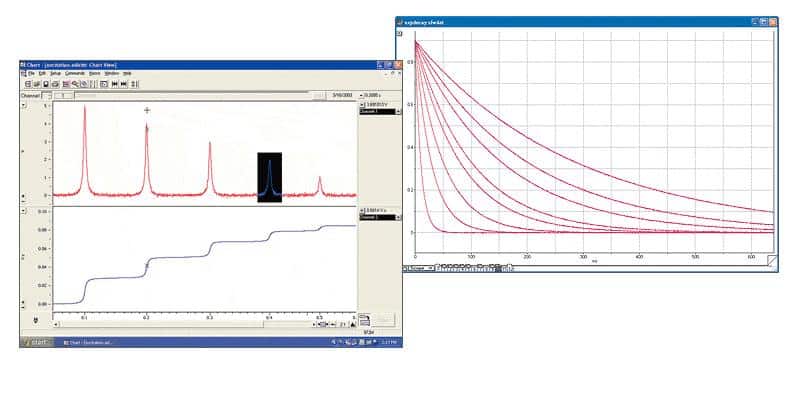Screen dimensions: 800x400
Task: Click the highlighted black selection on fourth peak
Action: pyautogui.click(x=268, y=178)
